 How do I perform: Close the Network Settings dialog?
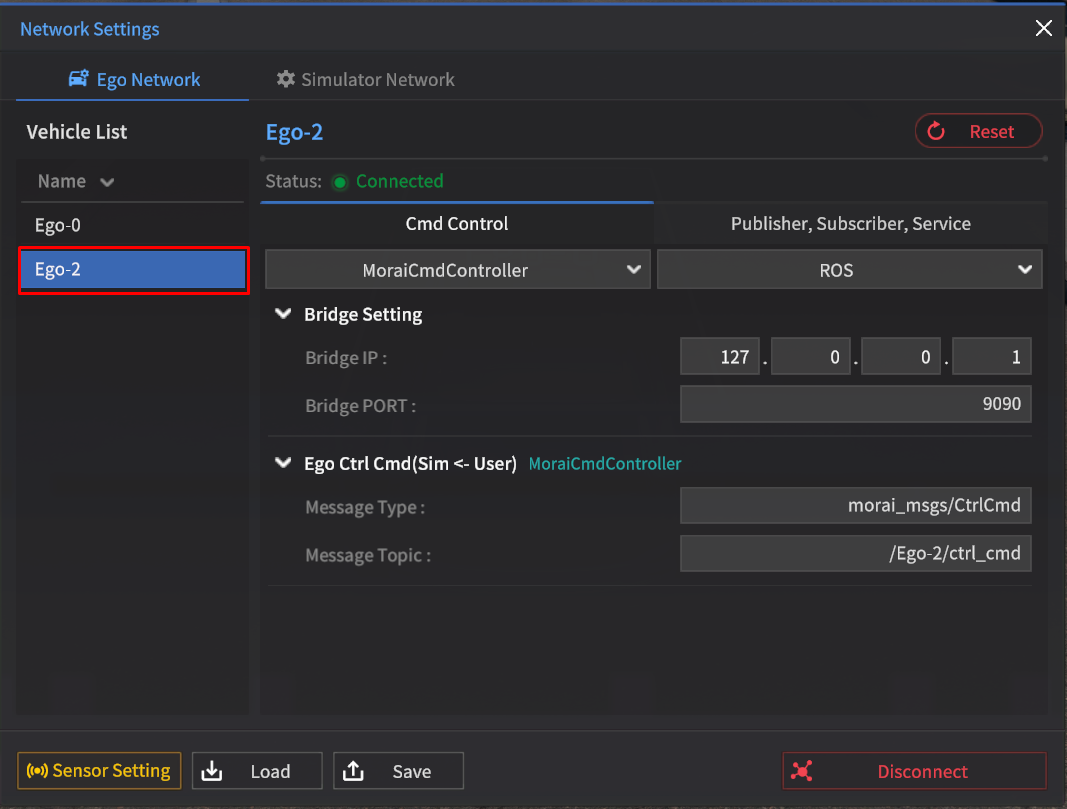tap(1043, 29)
